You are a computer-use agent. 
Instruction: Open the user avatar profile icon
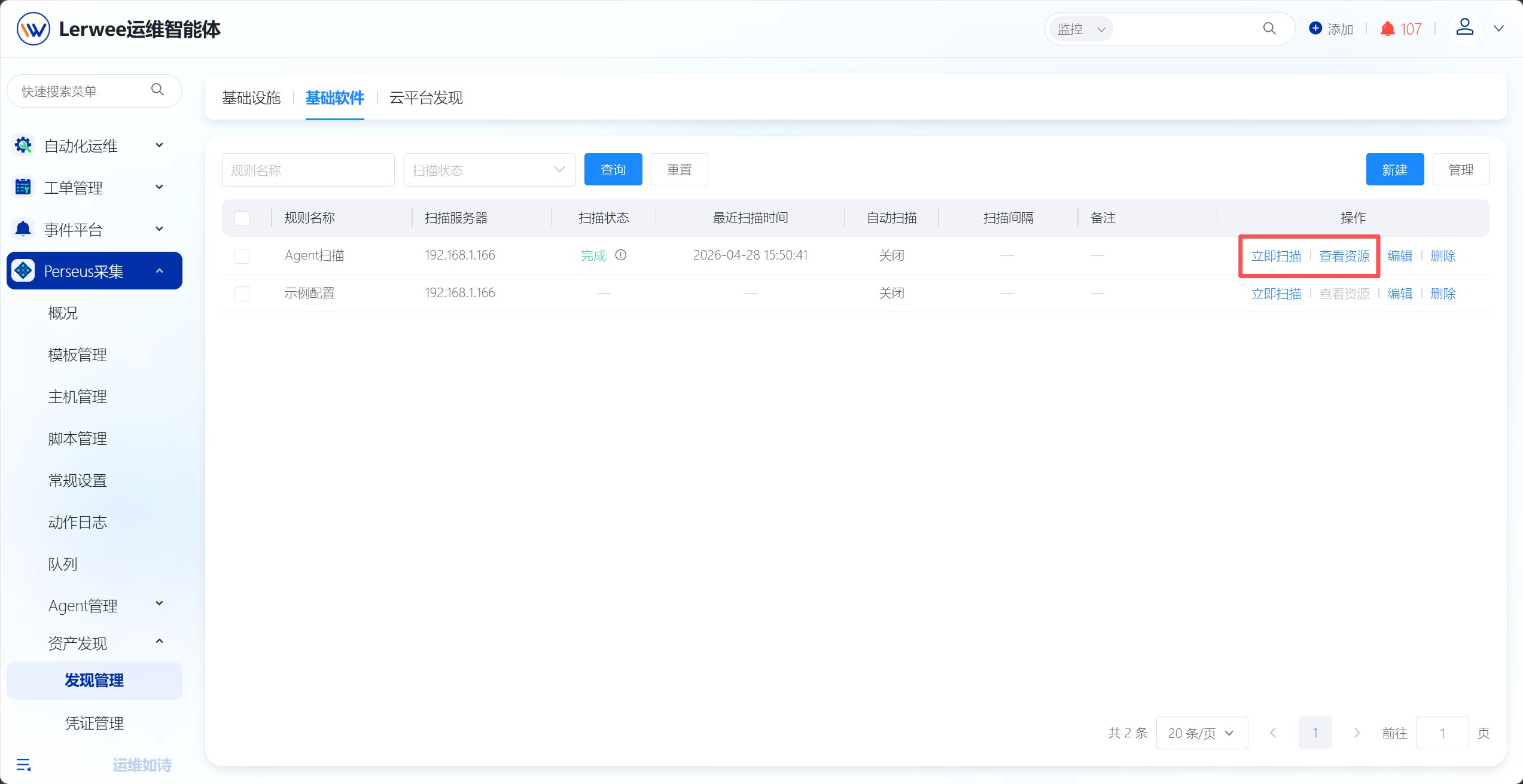[x=1464, y=28]
